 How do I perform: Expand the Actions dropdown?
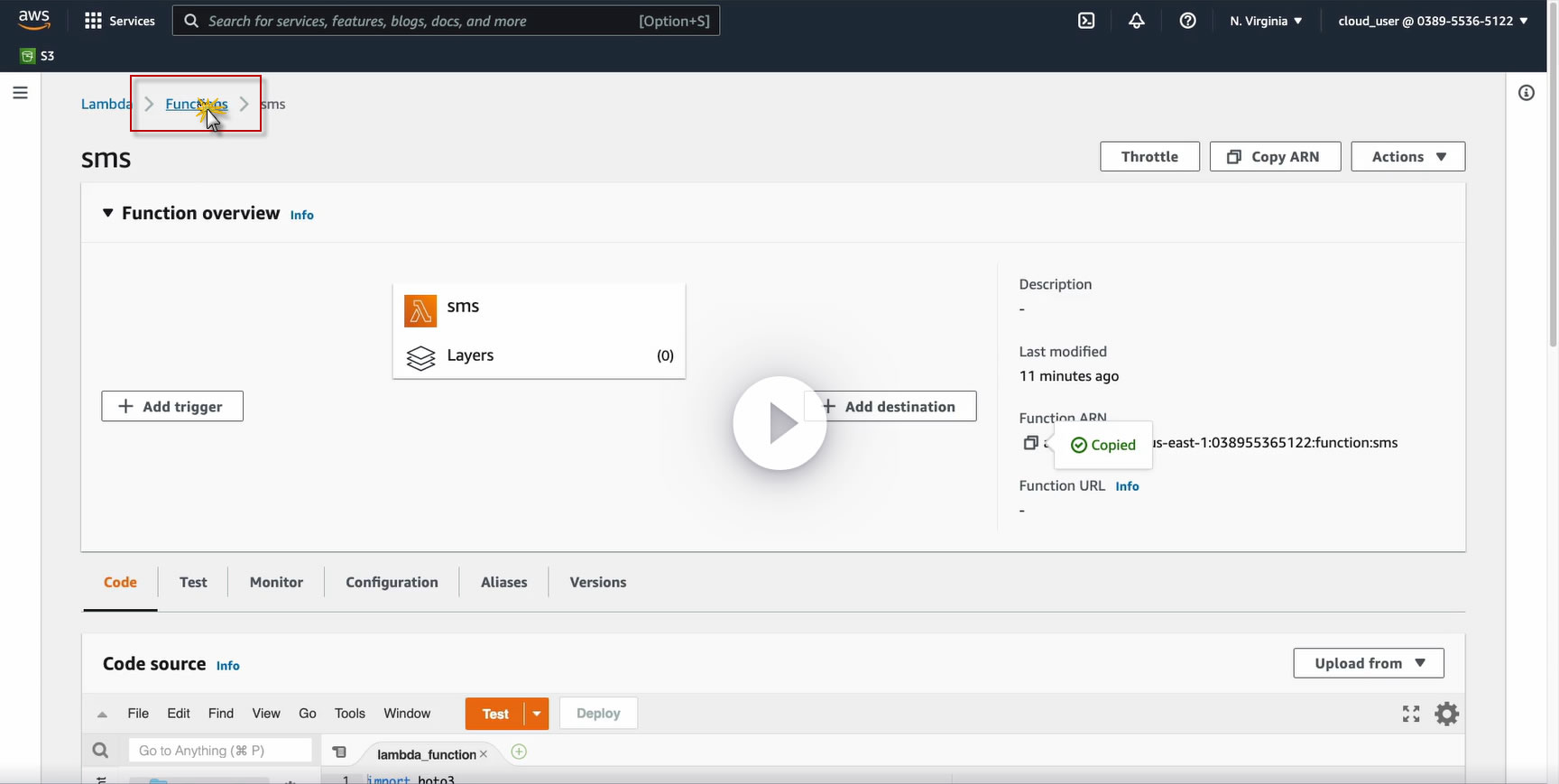coord(1407,157)
